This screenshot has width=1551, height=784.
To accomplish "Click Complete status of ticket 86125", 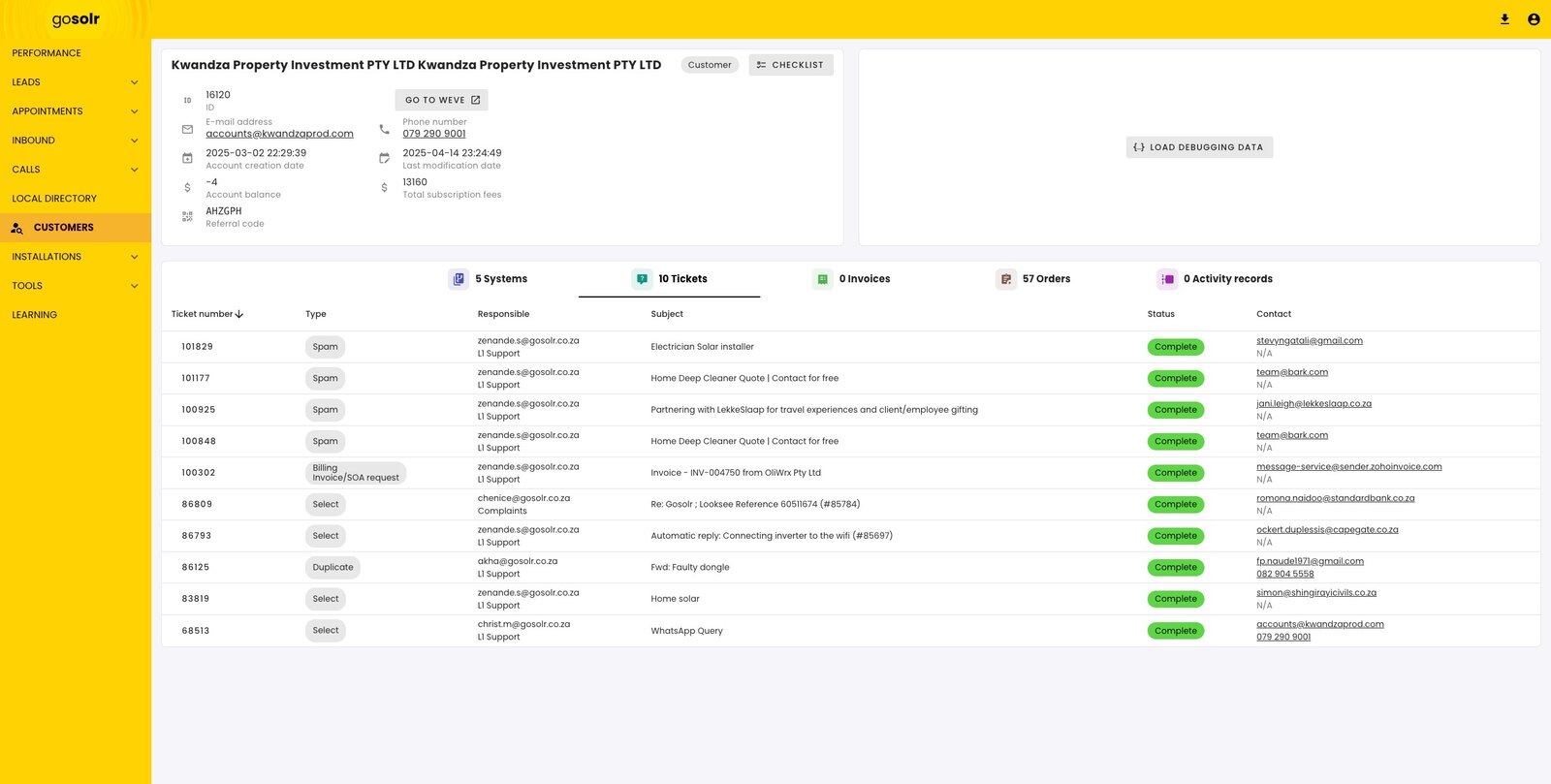I will click(1176, 568).
